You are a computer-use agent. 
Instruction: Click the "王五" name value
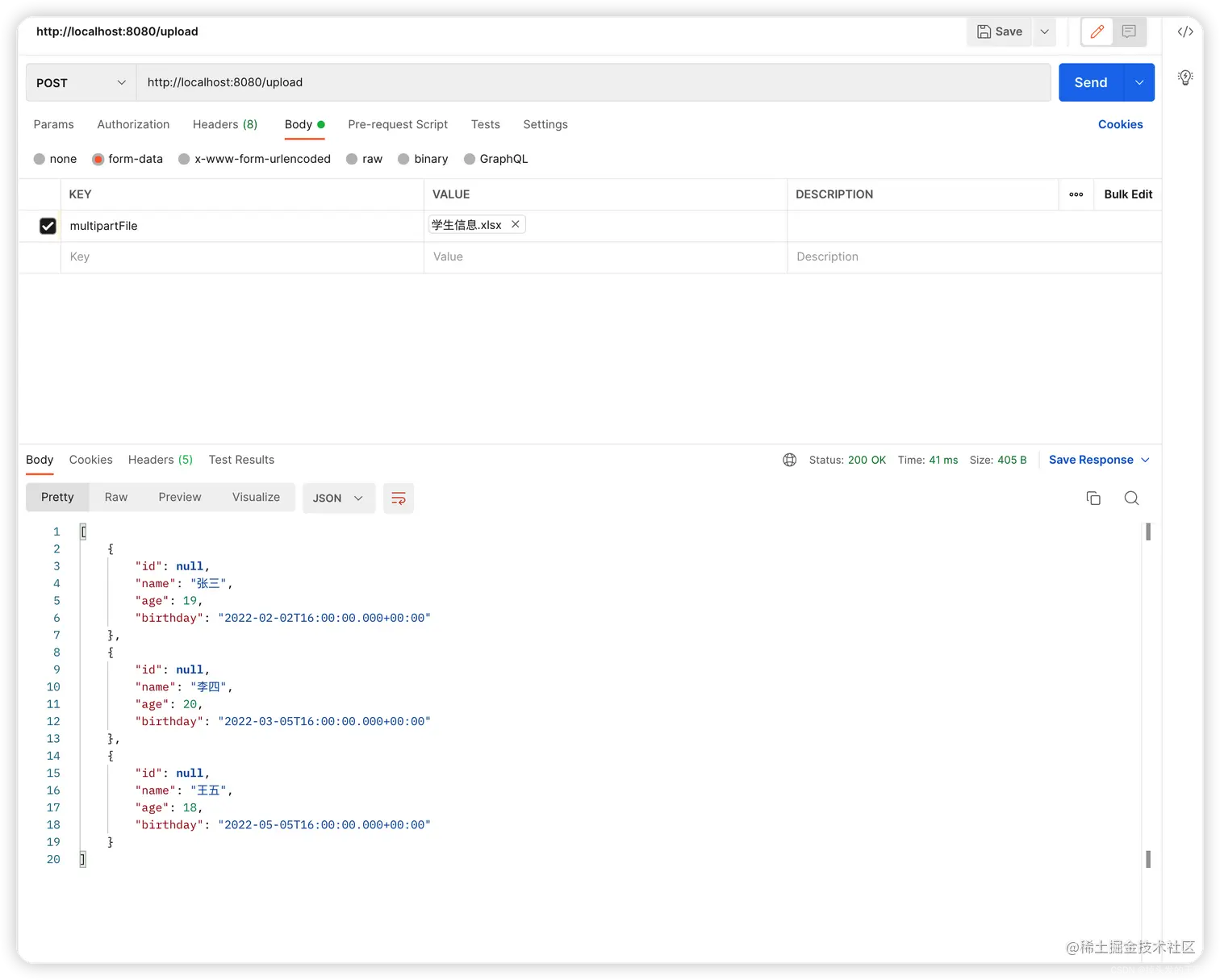coord(209,790)
